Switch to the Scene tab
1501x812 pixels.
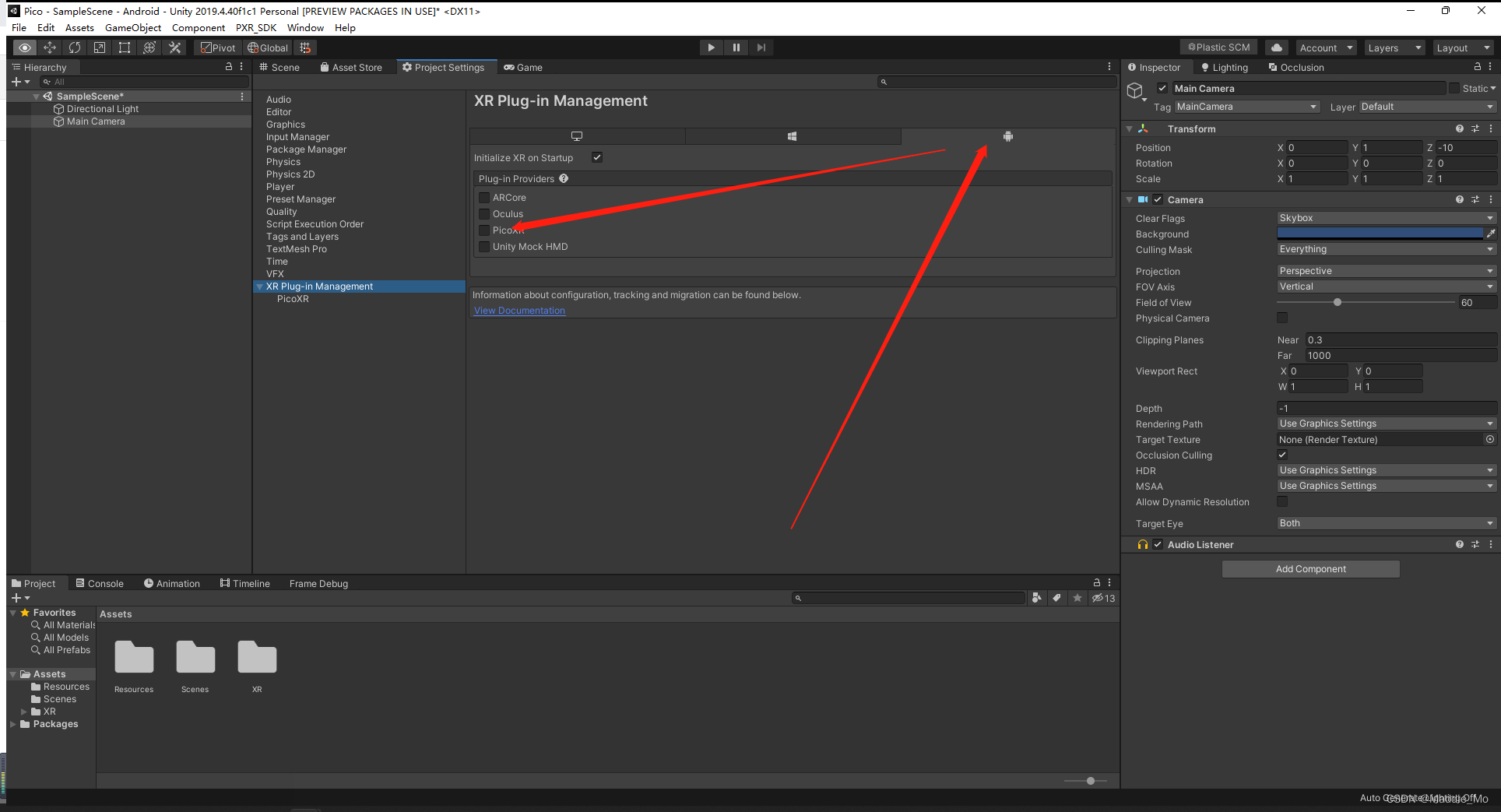click(x=279, y=67)
